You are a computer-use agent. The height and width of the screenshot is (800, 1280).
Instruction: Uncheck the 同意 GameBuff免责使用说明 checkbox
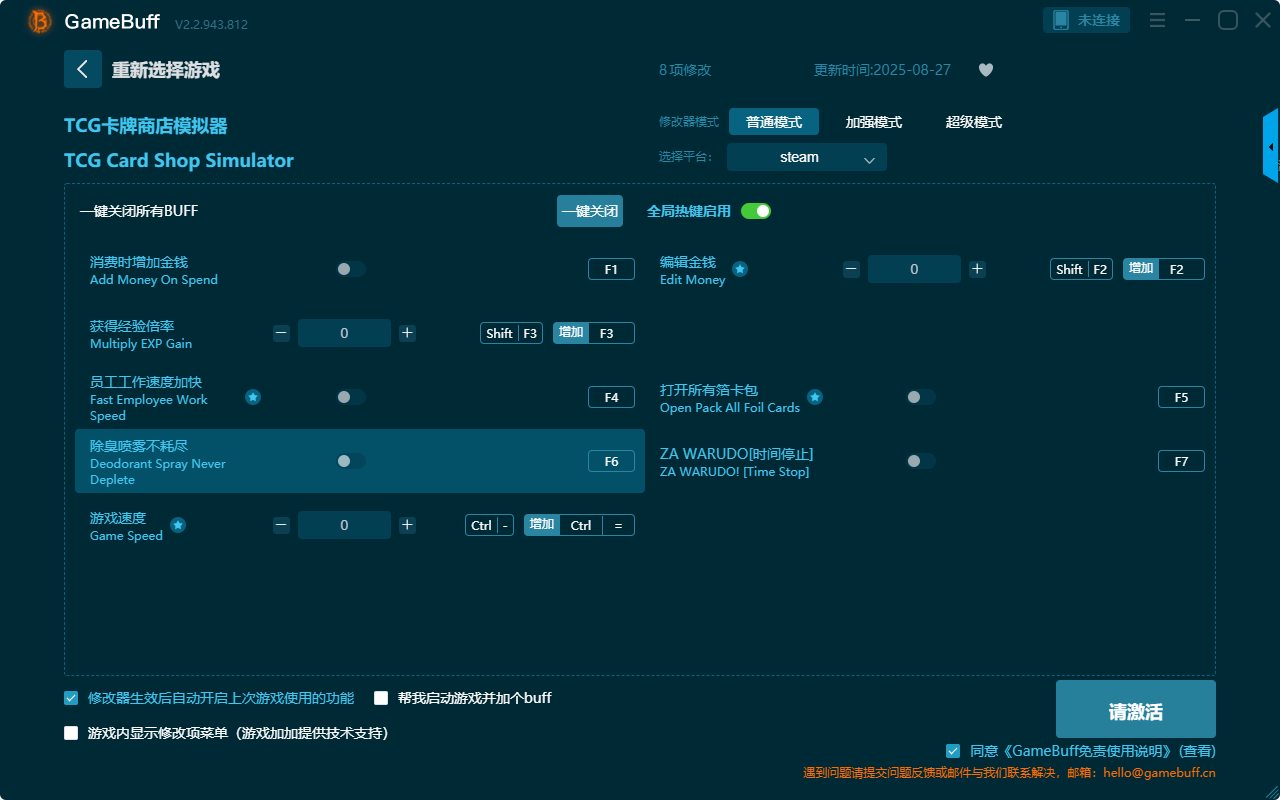(x=953, y=751)
